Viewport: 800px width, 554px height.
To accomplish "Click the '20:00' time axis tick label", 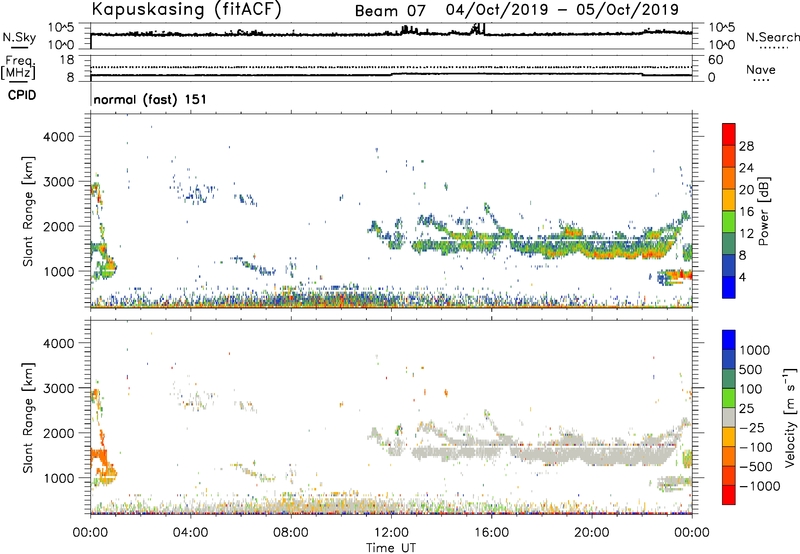I will (592, 533).
